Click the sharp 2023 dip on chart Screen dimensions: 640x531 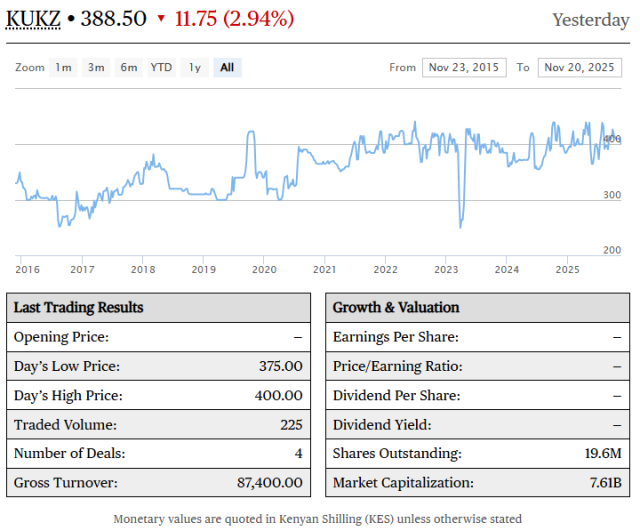pos(461,224)
